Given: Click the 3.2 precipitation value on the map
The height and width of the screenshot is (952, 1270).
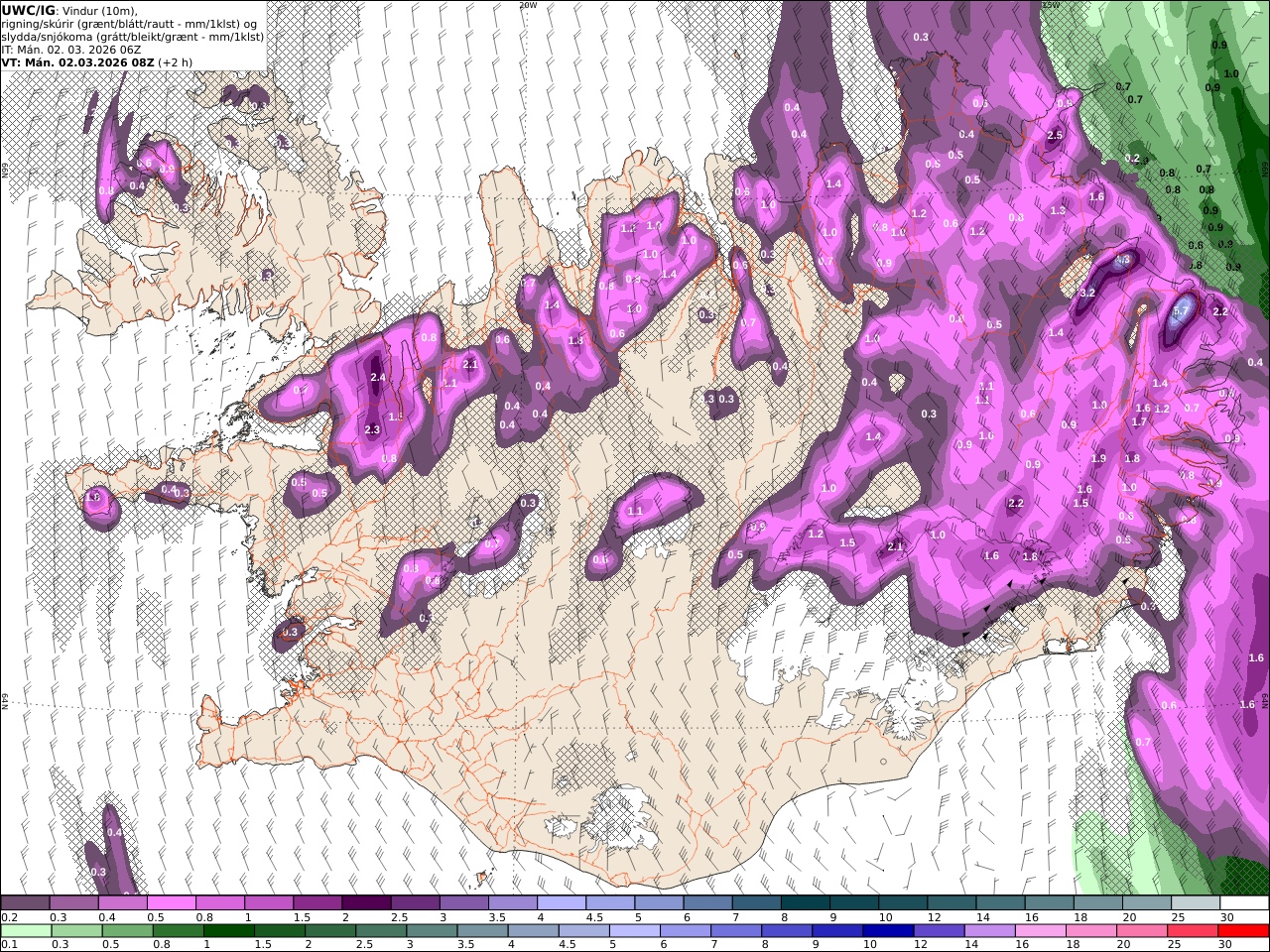Looking at the screenshot, I should [x=1087, y=293].
